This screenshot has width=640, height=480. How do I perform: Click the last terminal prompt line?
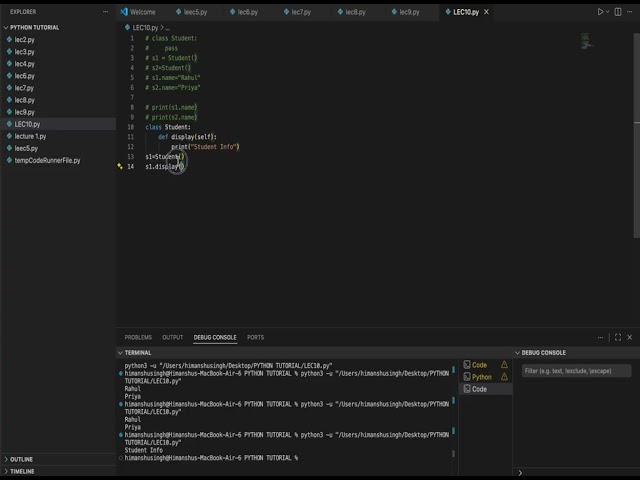coord(211,458)
